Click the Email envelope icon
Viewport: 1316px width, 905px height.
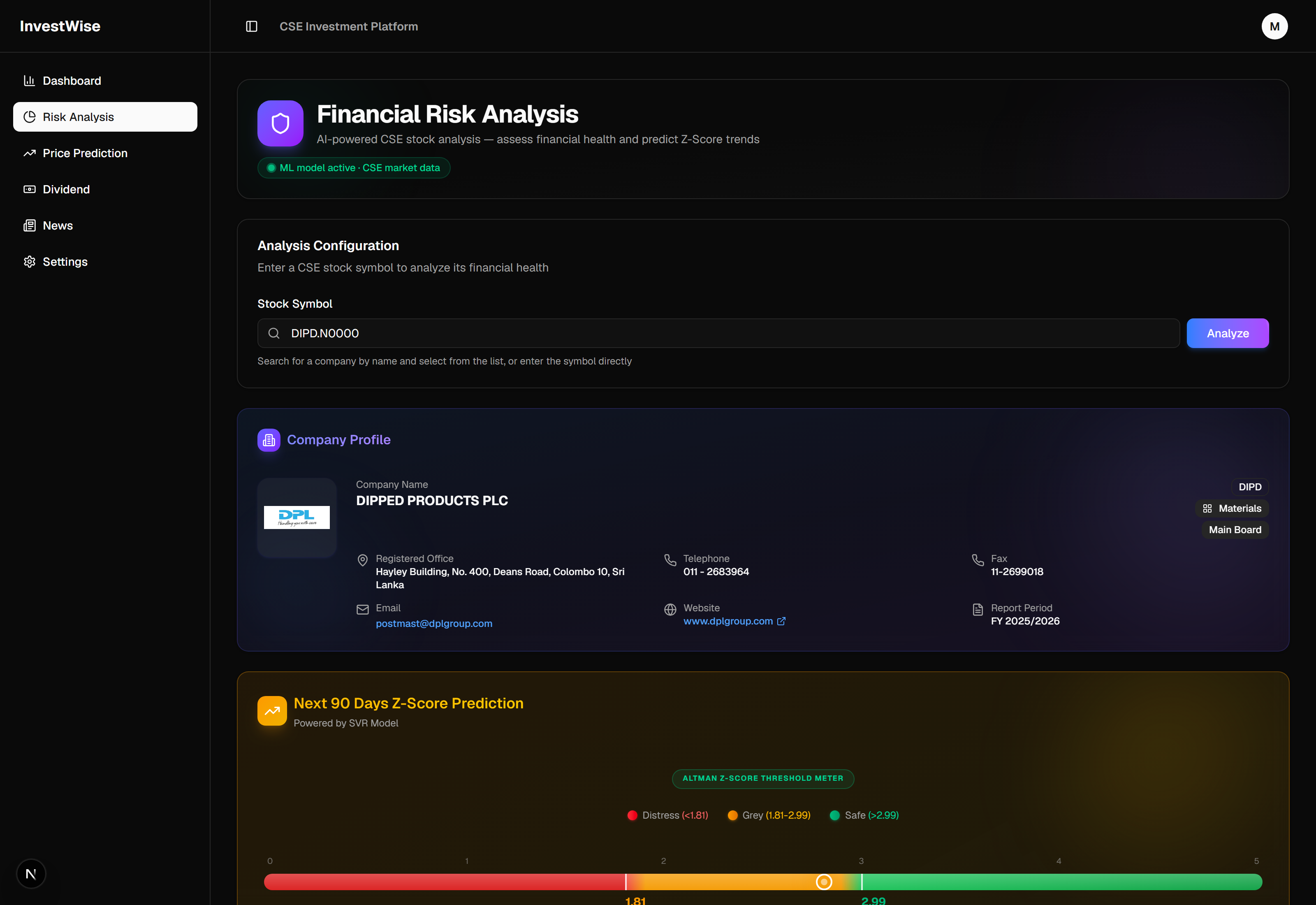363,610
